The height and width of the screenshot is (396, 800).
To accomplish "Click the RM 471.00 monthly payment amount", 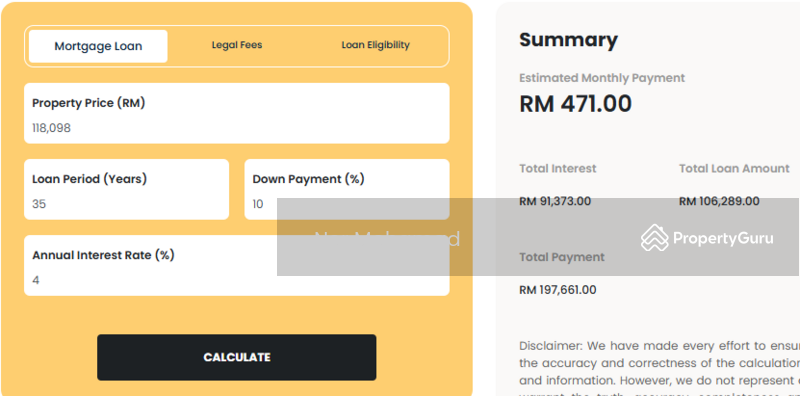I will click(576, 104).
